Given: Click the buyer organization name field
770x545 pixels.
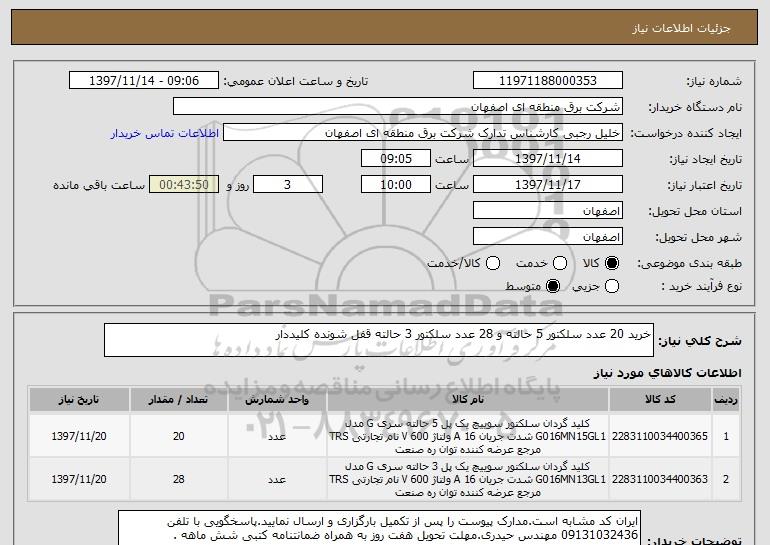Looking at the screenshot, I should click(398, 107).
